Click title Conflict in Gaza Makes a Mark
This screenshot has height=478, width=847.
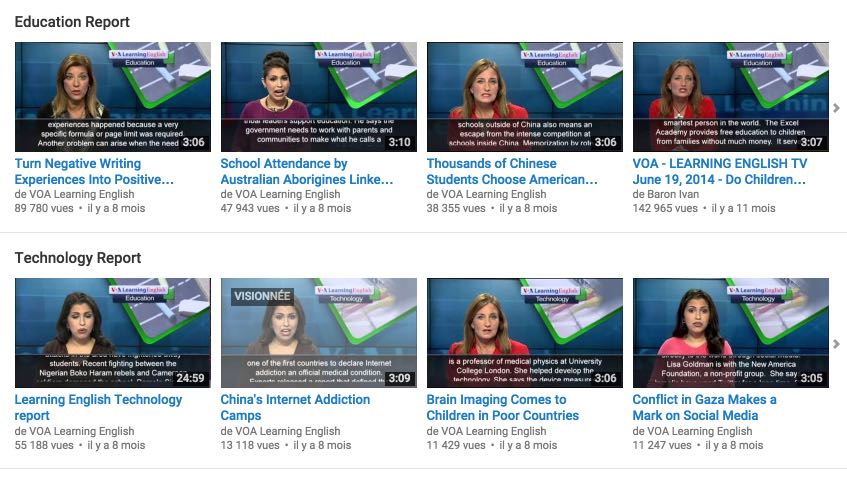coord(704,407)
